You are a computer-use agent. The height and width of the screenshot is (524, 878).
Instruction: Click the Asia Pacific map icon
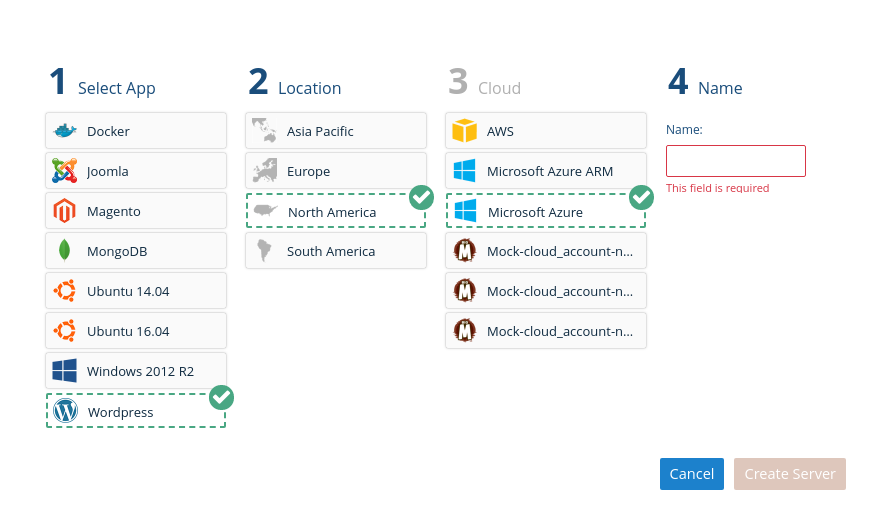pos(264,131)
